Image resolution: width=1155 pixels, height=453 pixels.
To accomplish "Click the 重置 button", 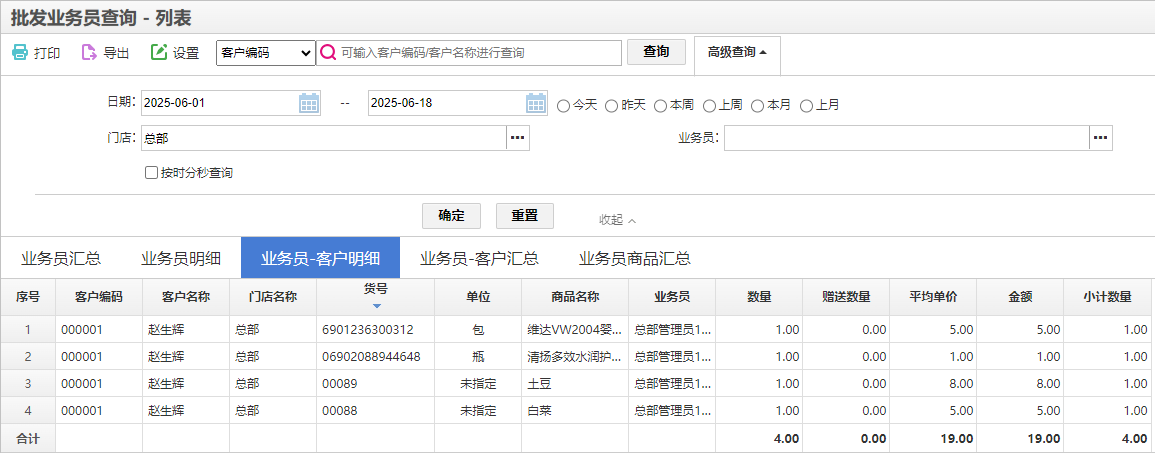I will pos(525,216).
